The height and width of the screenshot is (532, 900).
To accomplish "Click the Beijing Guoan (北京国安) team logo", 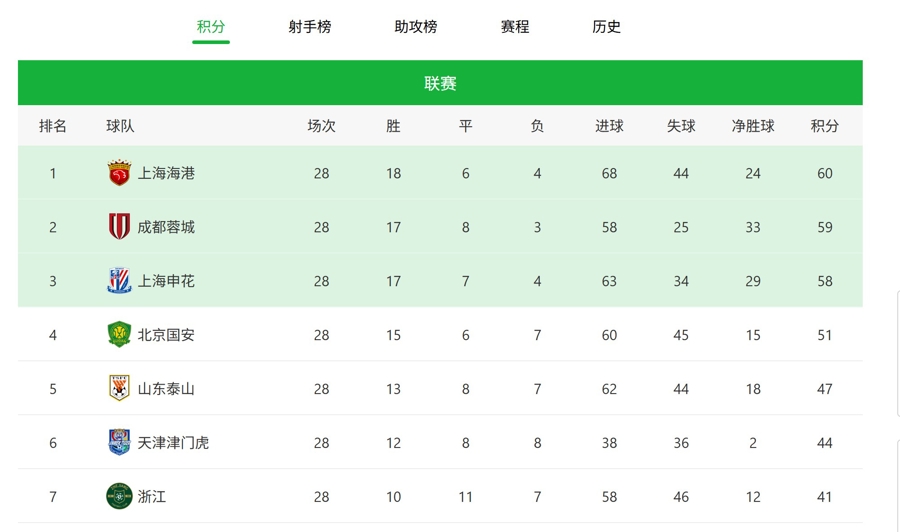I will pos(119,335).
